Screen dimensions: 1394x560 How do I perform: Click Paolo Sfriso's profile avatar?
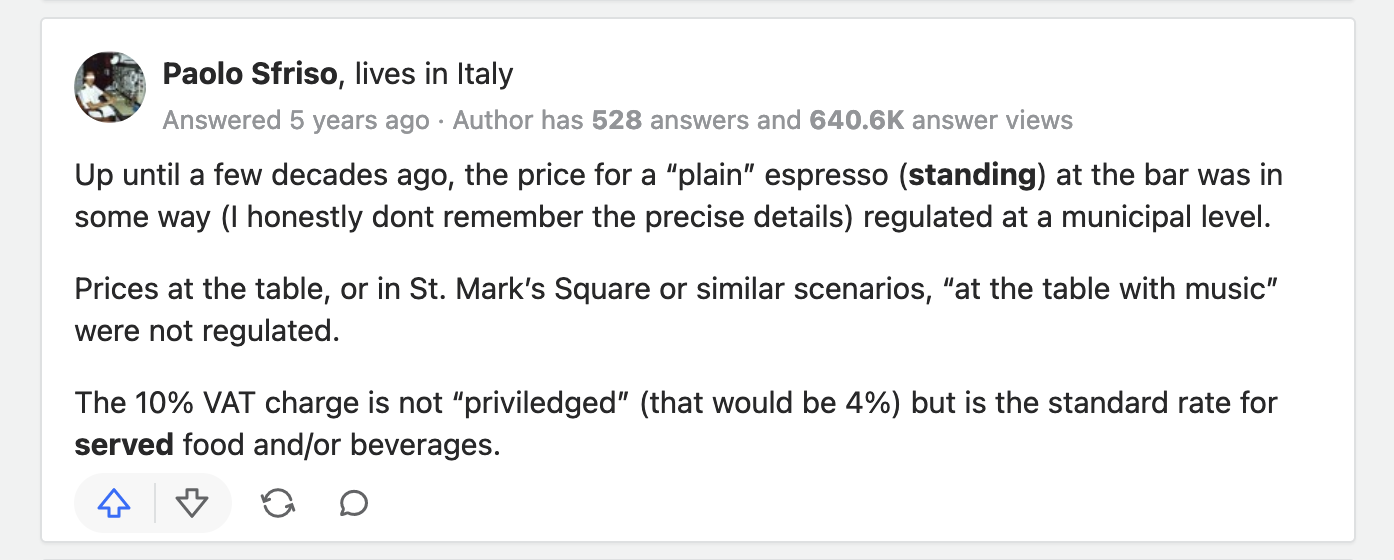[x=110, y=87]
